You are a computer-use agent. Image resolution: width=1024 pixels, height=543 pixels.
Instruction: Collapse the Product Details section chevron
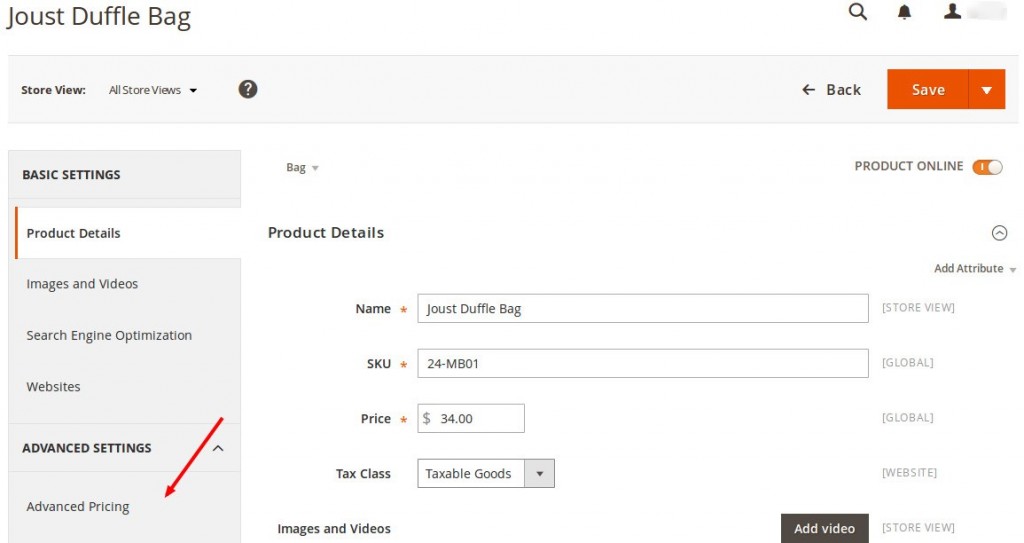(x=998, y=233)
